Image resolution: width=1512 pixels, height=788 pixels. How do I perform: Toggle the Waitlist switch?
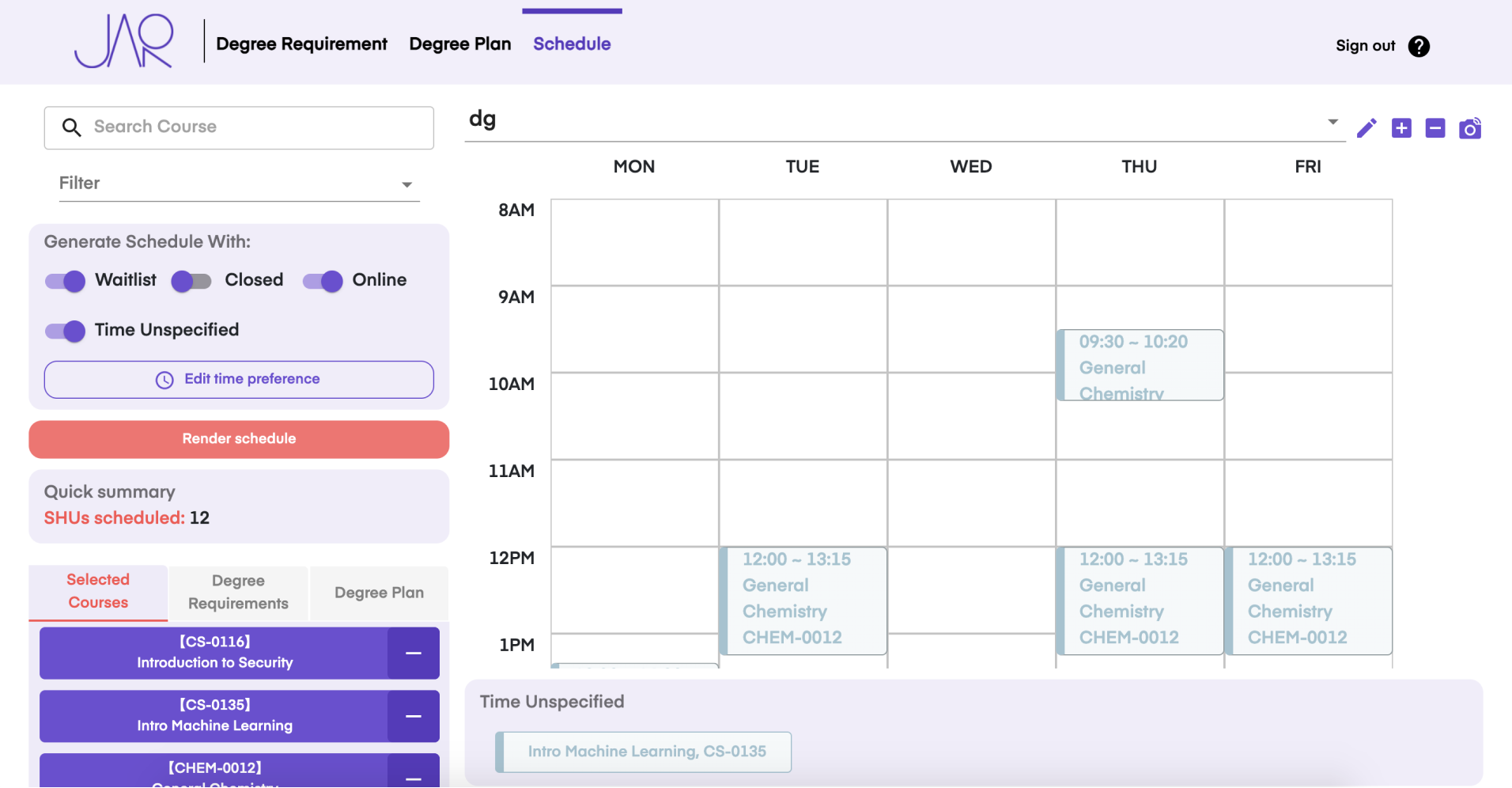click(x=66, y=281)
